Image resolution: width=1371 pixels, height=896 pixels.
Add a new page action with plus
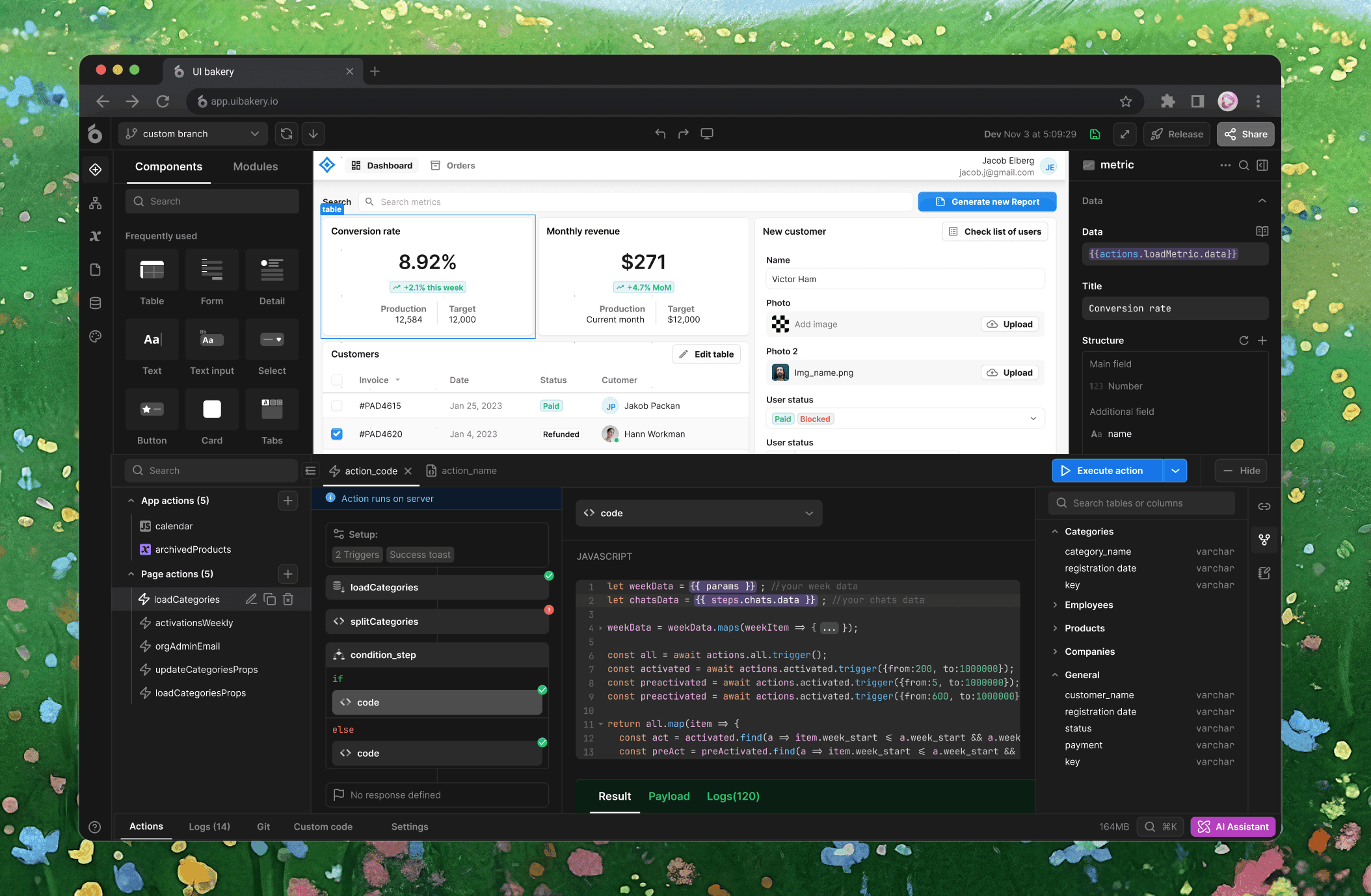288,574
